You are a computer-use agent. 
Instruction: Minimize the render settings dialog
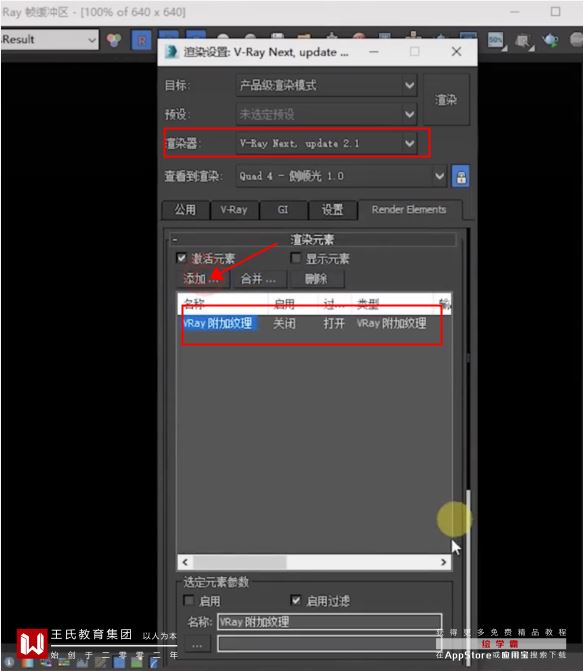(x=374, y=52)
